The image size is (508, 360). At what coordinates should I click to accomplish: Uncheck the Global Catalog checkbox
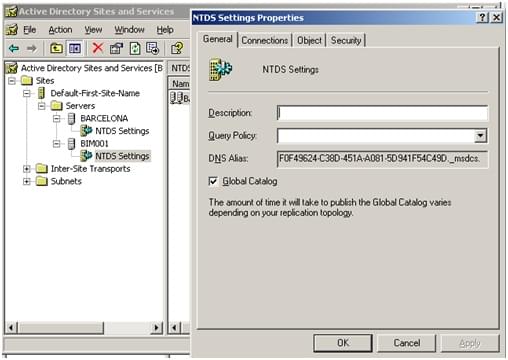[x=213, y=181]
